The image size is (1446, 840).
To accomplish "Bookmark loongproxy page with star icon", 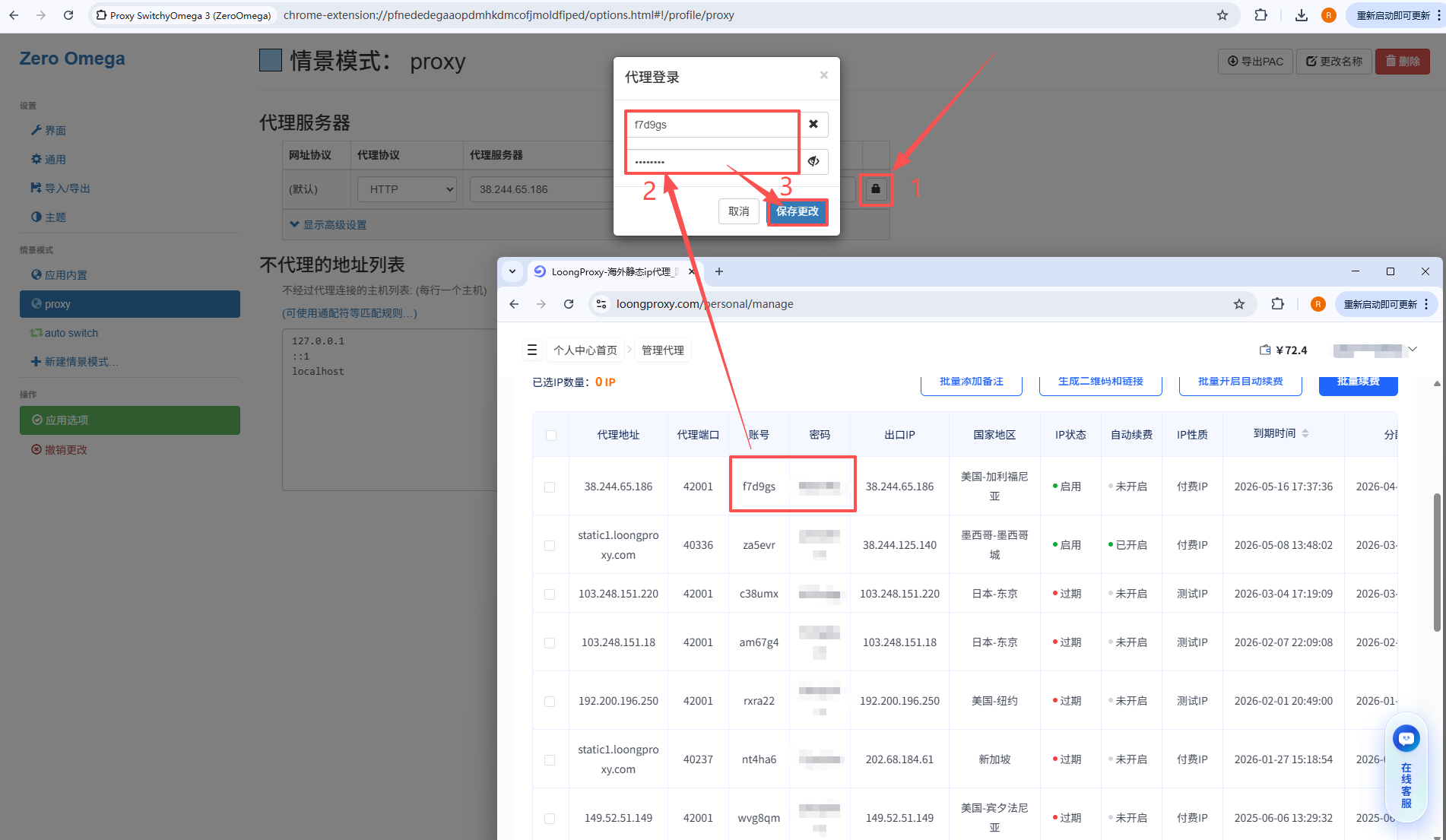I will pyautogui.click(x=1239, y=304).
